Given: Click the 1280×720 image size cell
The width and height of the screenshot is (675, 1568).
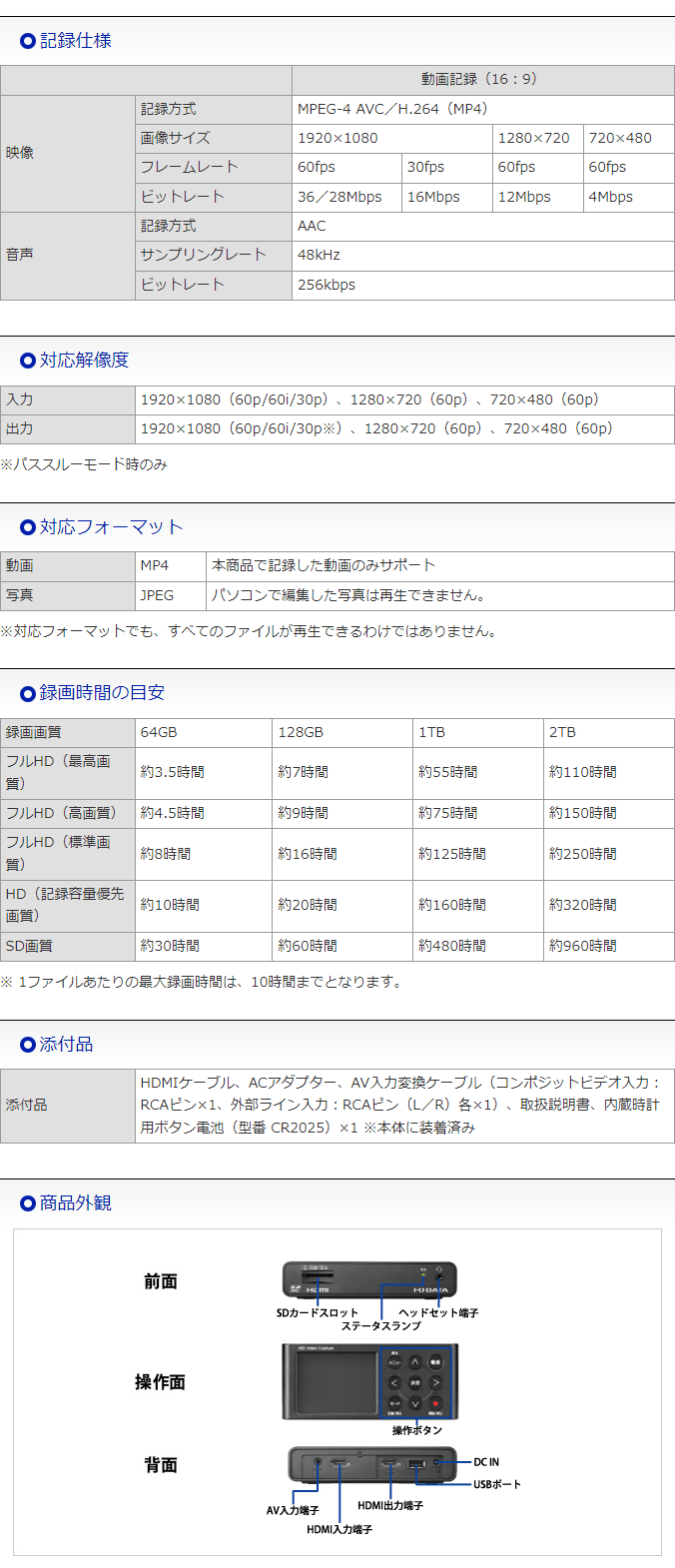Looking at the screenshot, I should 537,138.
